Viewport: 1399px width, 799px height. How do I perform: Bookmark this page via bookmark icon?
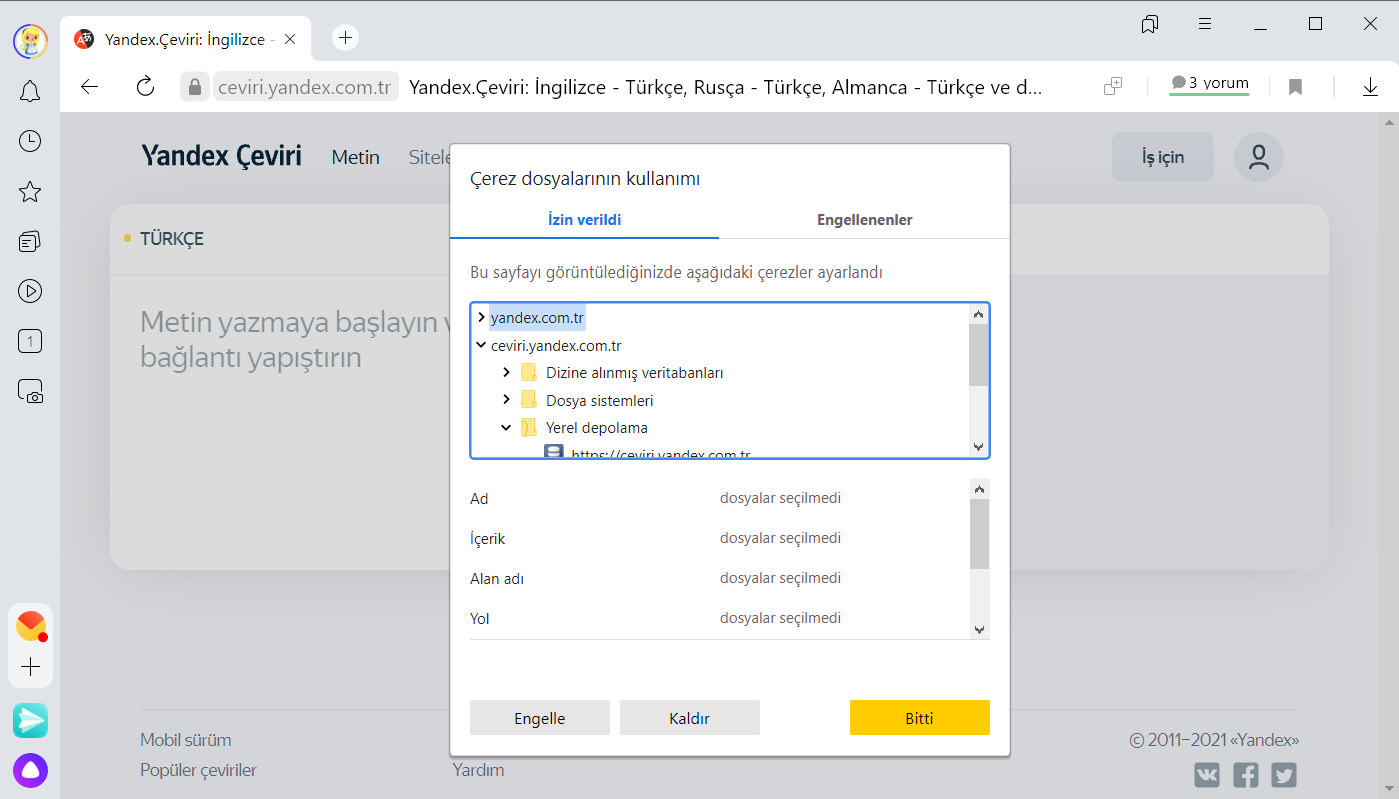click(x=1295, y=87)
